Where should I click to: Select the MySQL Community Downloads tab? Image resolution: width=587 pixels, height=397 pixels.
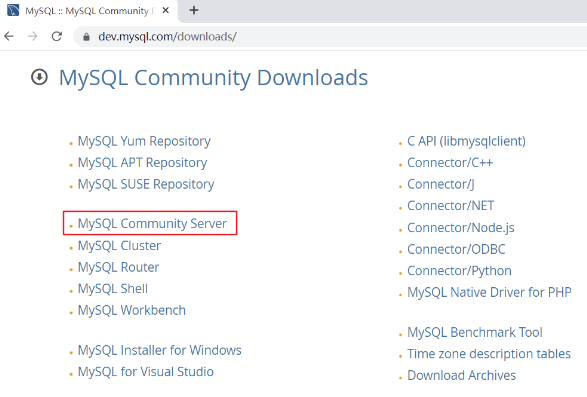click(89, 11)
